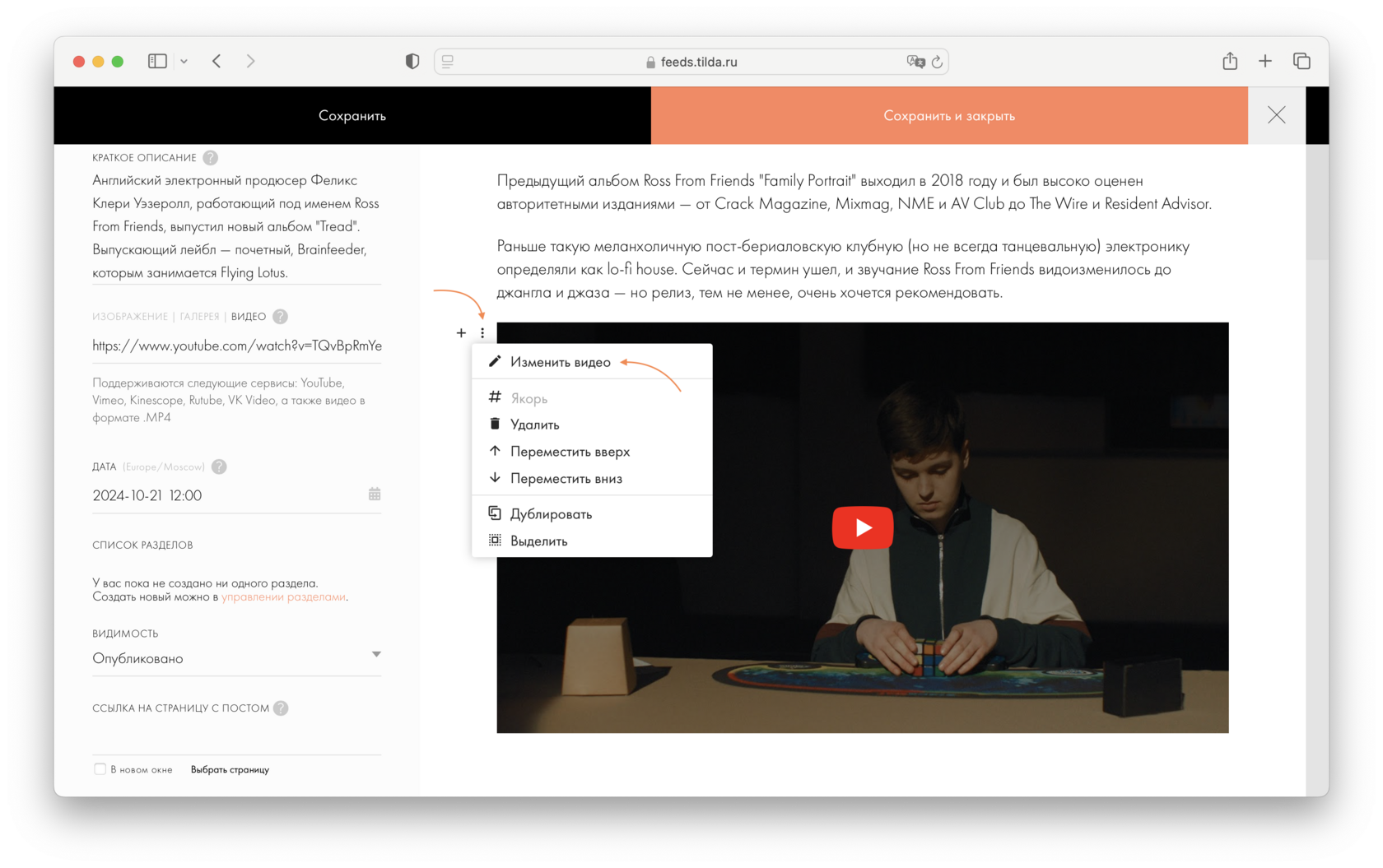Open the Safari share icon
The width and height of the screenshot is (1383, 868).
tap(1230, 61)
